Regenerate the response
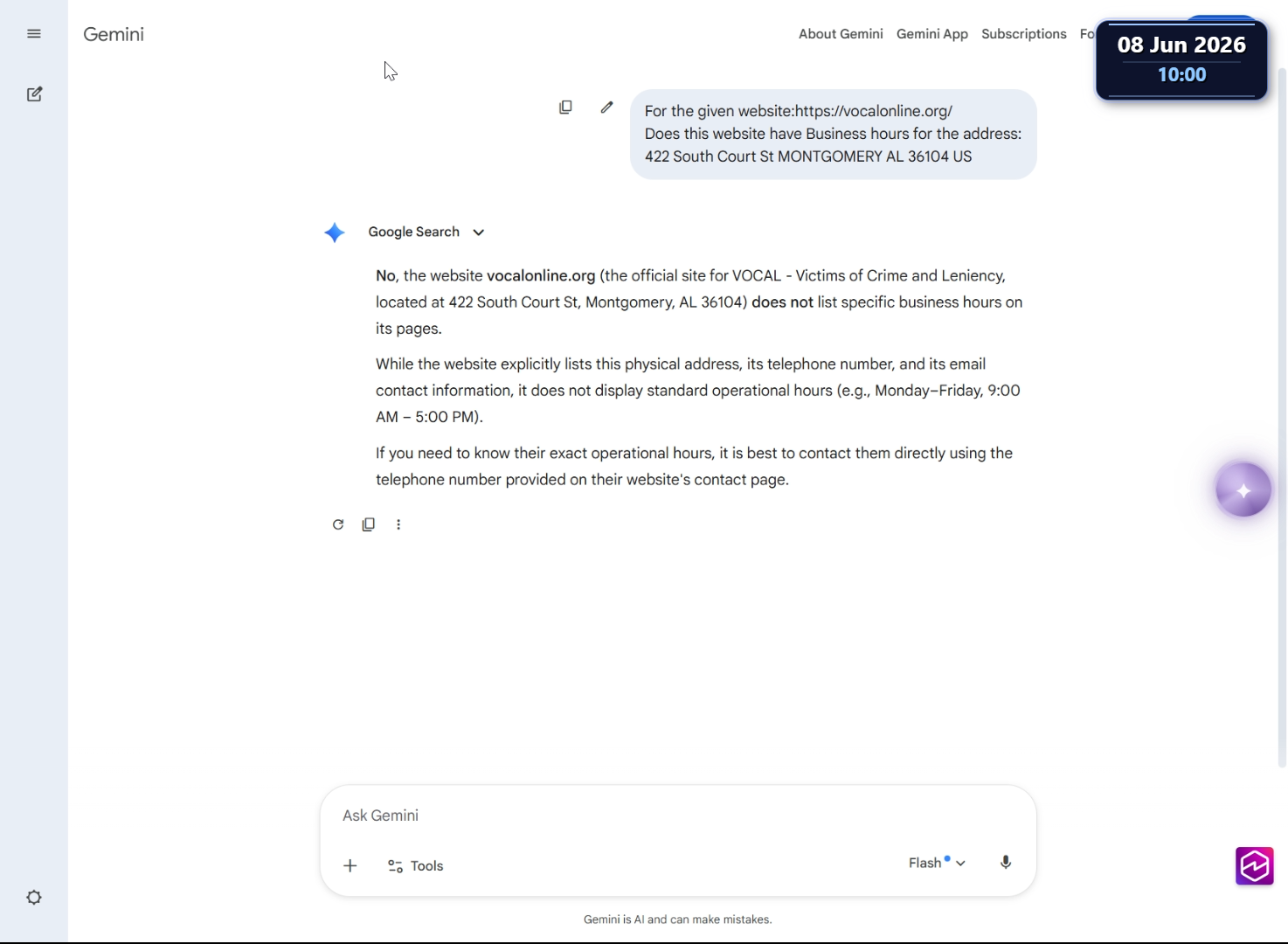 [338, 524]
